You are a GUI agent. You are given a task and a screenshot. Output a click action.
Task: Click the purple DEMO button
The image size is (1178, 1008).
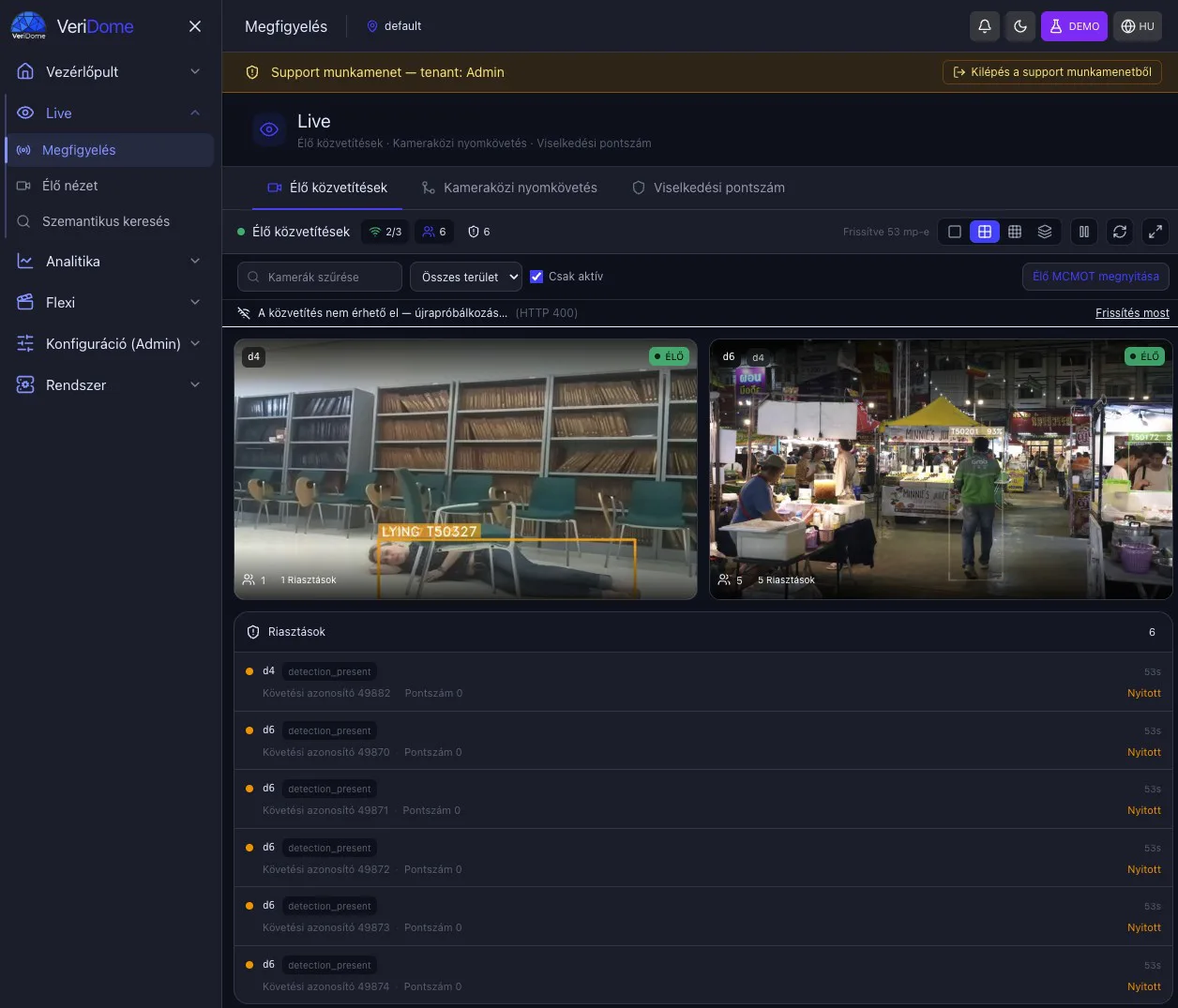[x=1075, y=26]
